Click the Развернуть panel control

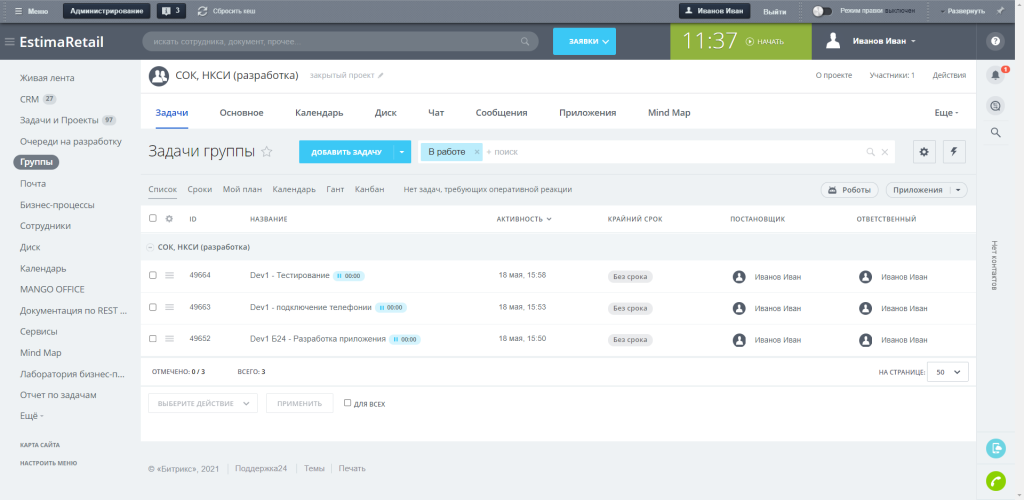point(963,11)
